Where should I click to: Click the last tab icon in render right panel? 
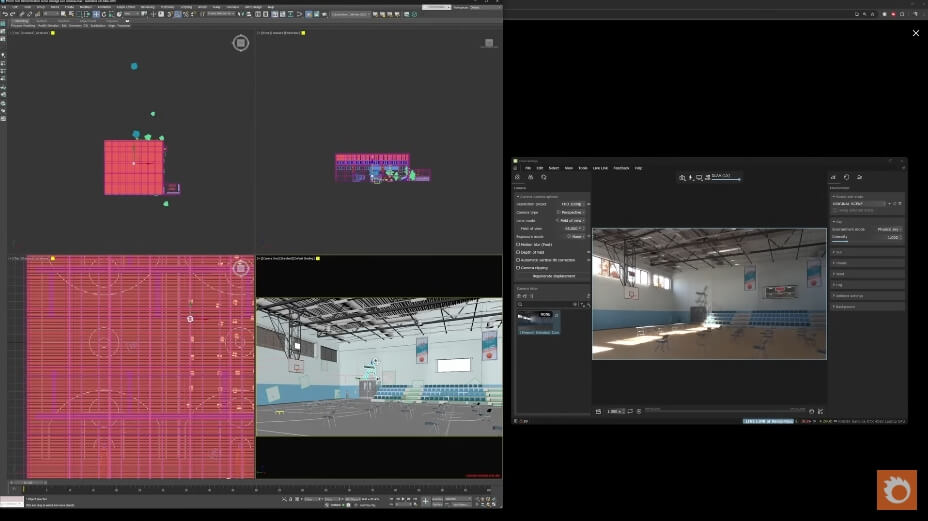tap(859, 178)
